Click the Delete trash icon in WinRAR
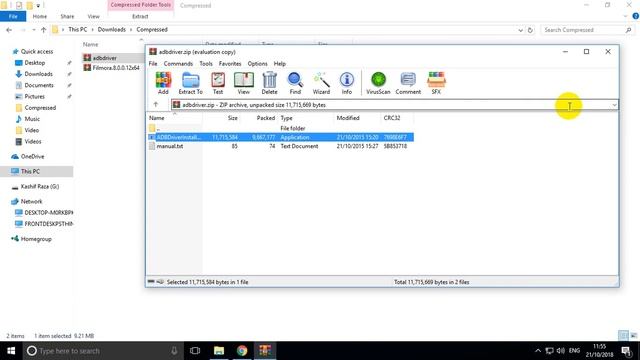Screen dimensions: 640x360 pos(269,83)
